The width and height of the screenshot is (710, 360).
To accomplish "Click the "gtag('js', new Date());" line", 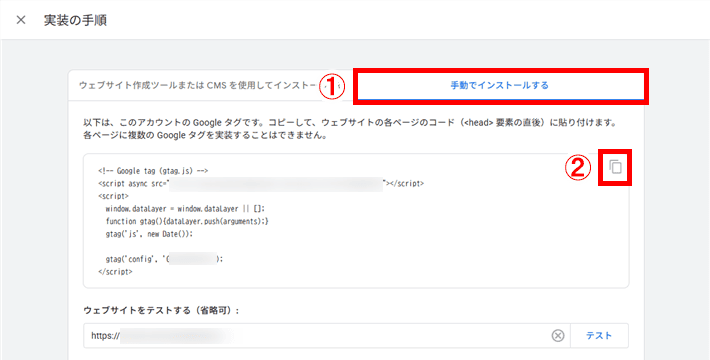I will click(149, 234).
